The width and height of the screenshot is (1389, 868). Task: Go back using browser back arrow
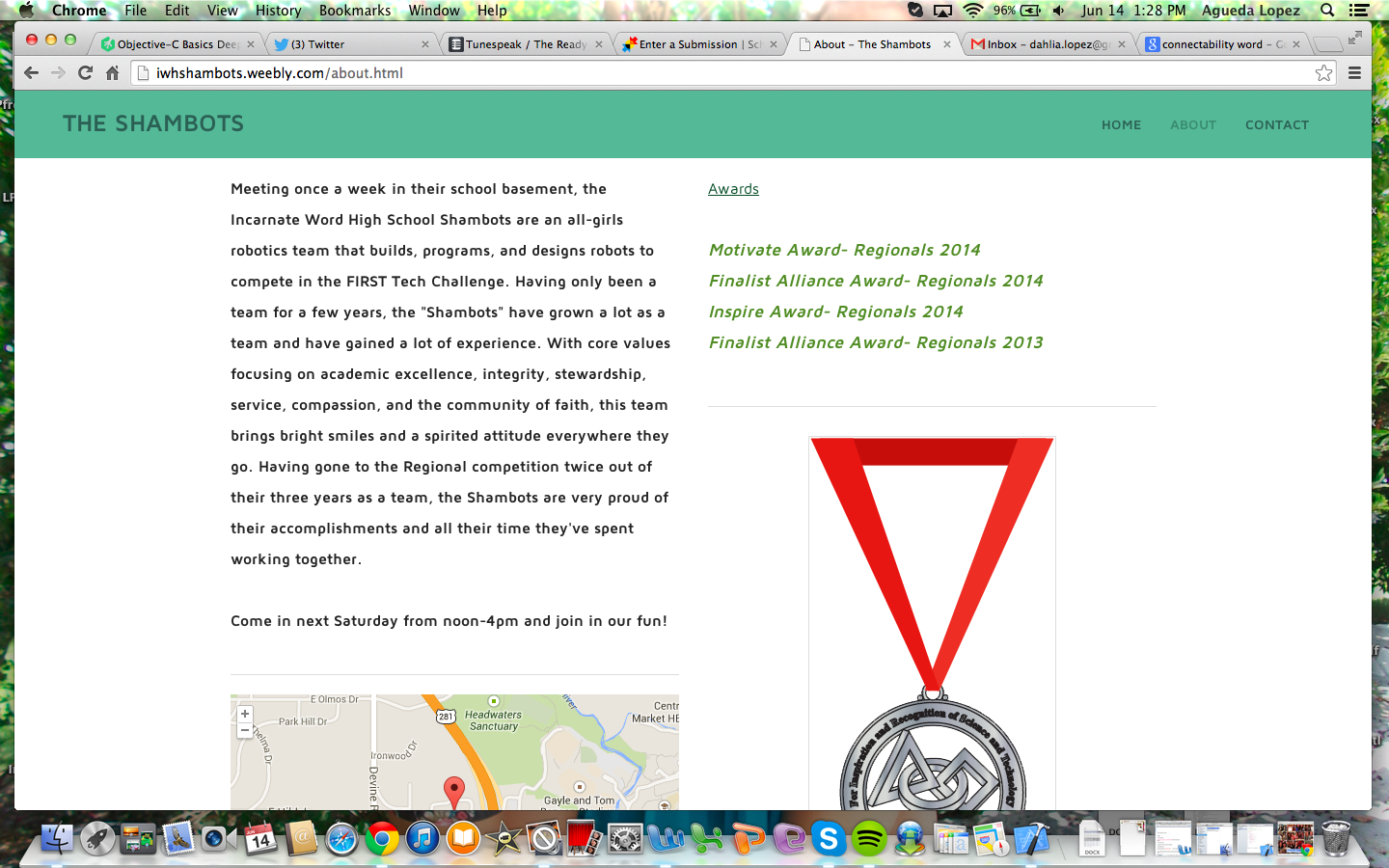coord(31,73)
